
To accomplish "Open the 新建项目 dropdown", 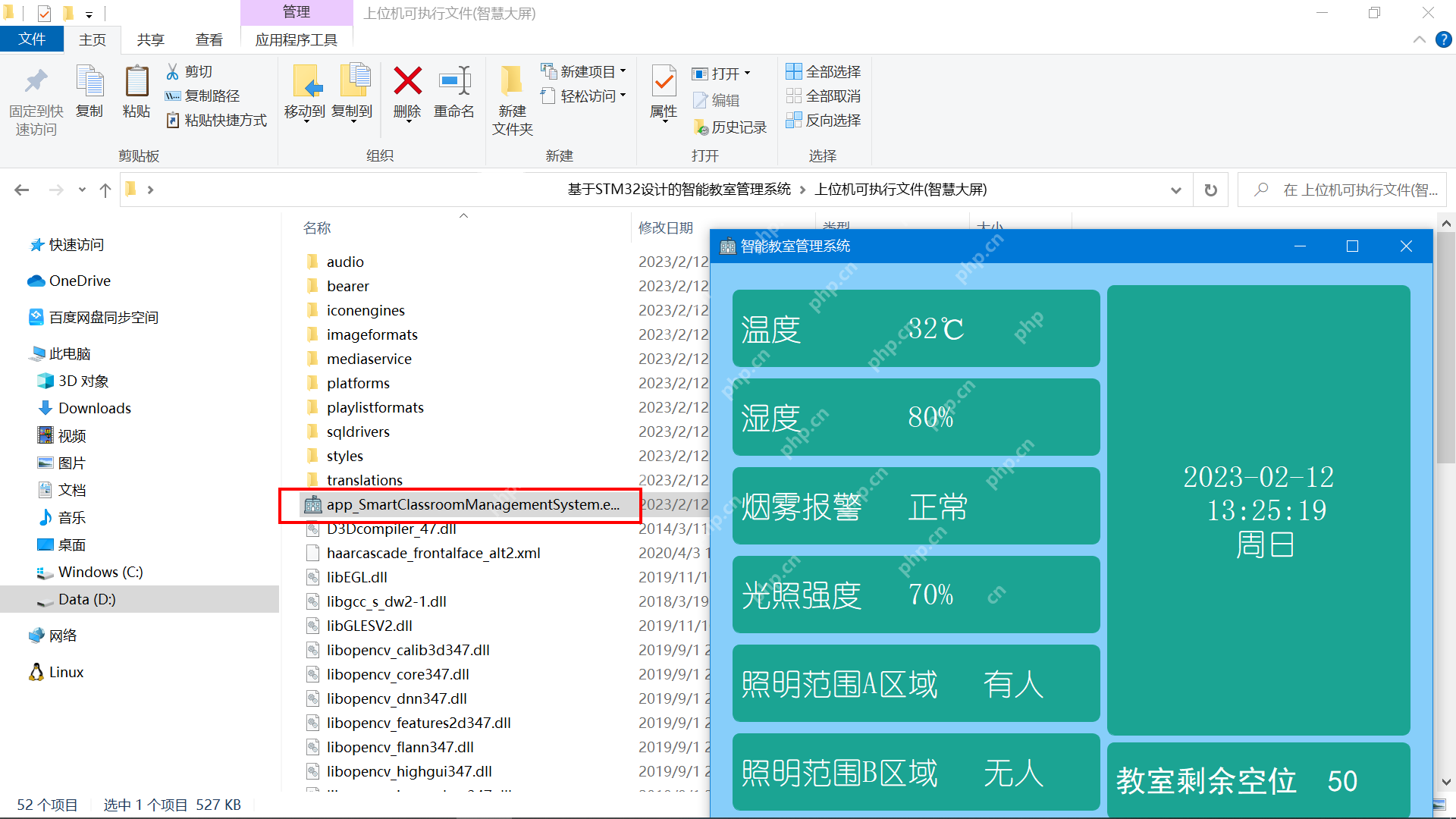I will (584, 71).
